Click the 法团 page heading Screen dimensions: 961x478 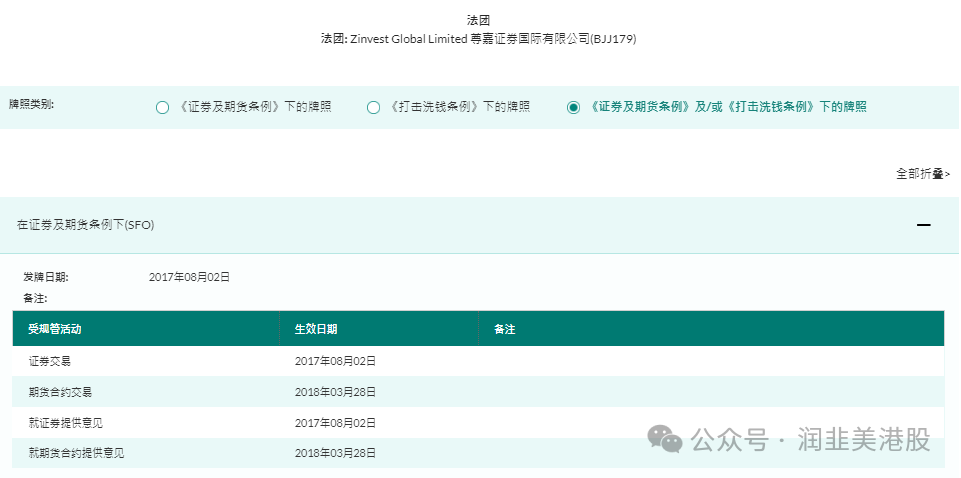click(479, 20)
